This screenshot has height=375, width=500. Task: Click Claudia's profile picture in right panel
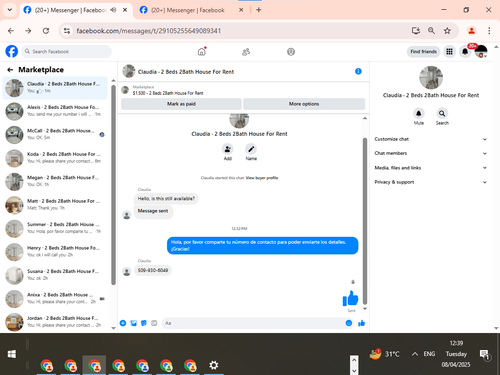coord(431,78)
